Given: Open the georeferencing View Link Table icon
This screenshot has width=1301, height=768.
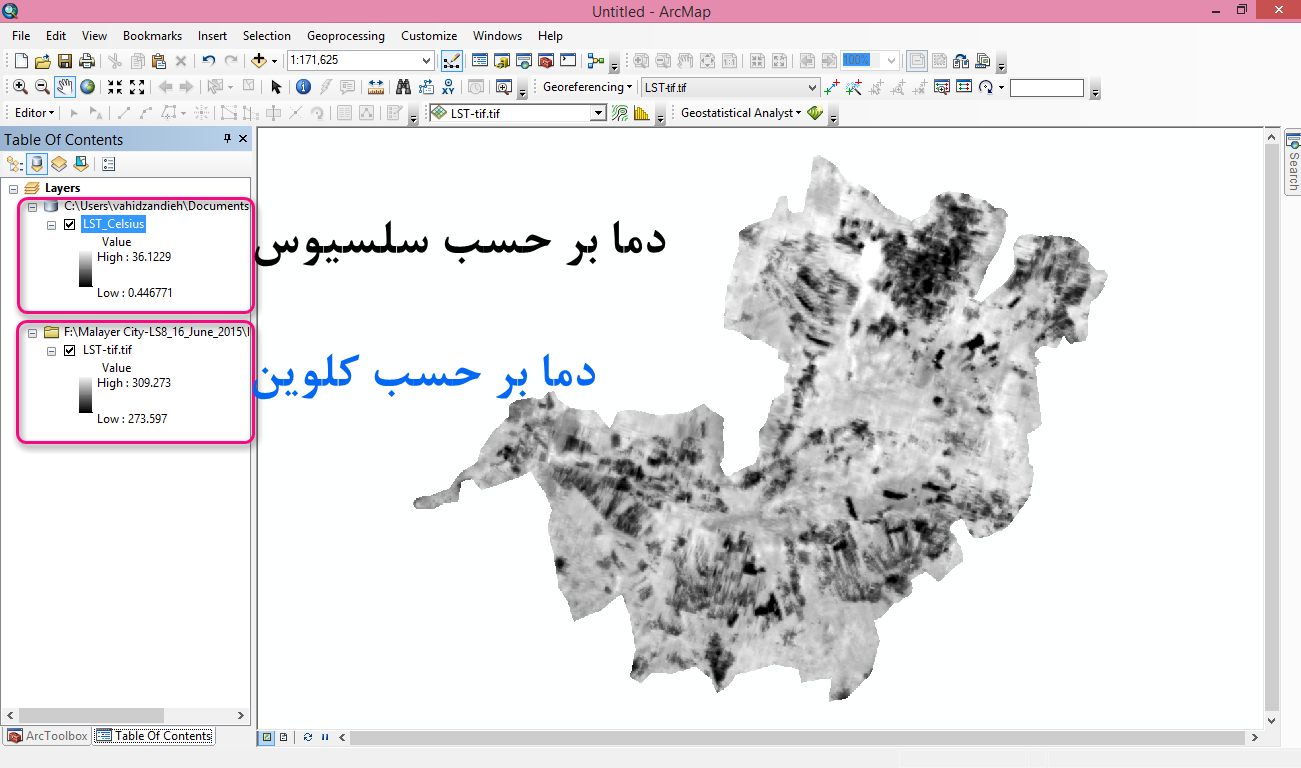Looking at the screenshot, I should 964,87.
